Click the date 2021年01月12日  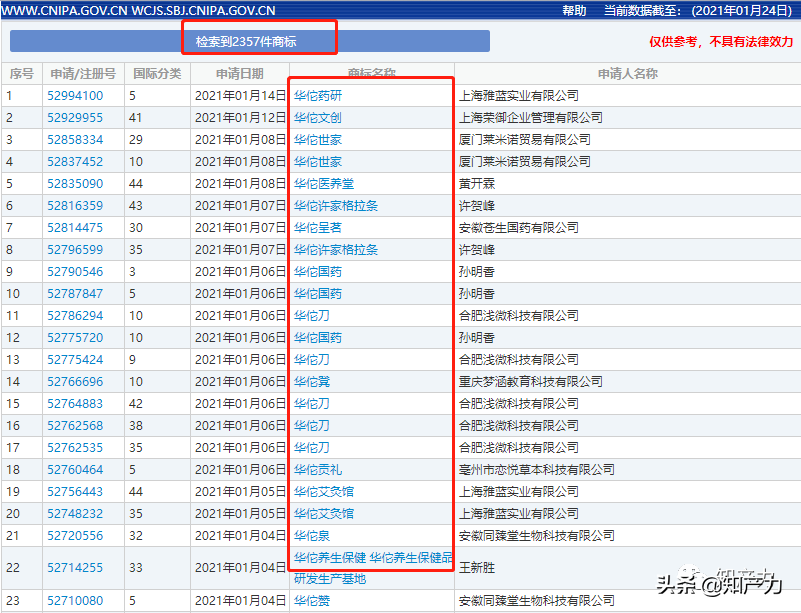[240, 117]
